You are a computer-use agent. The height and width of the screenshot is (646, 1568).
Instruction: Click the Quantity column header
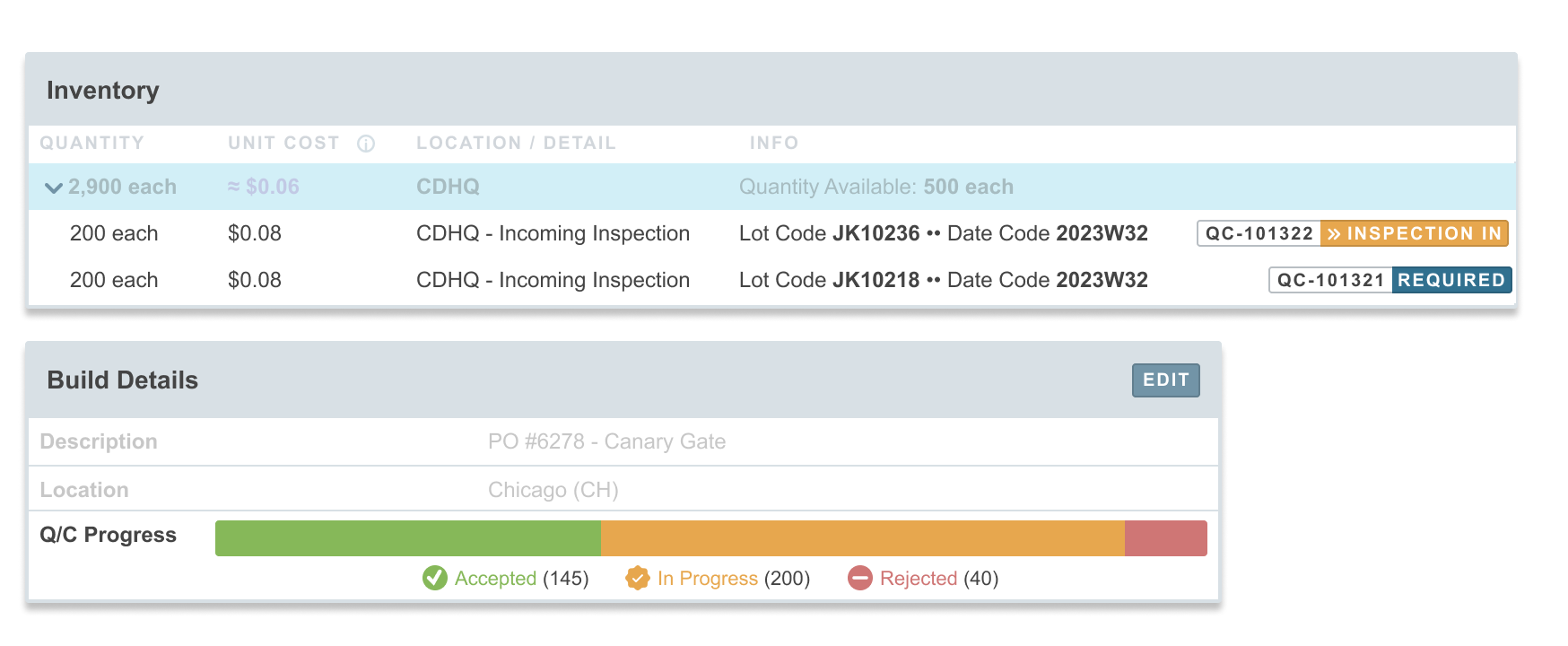click(91, 144)
